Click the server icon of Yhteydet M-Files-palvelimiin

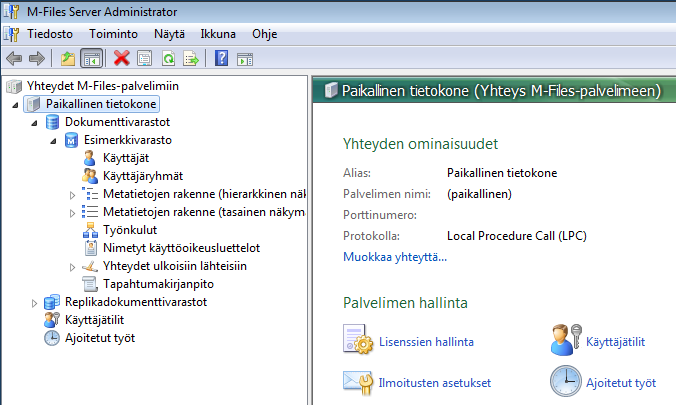point(14,86)
